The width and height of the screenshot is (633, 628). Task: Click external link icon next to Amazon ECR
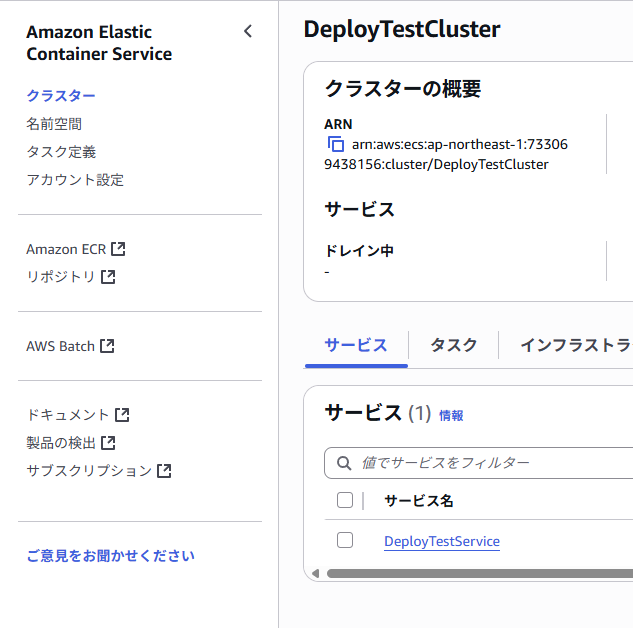[x=118, y=249]
